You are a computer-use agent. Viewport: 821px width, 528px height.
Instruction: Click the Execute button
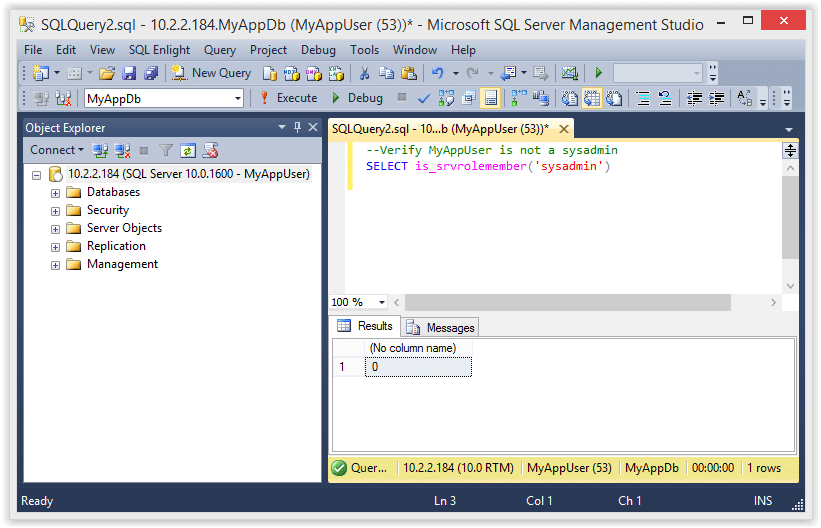coord(289,98)
